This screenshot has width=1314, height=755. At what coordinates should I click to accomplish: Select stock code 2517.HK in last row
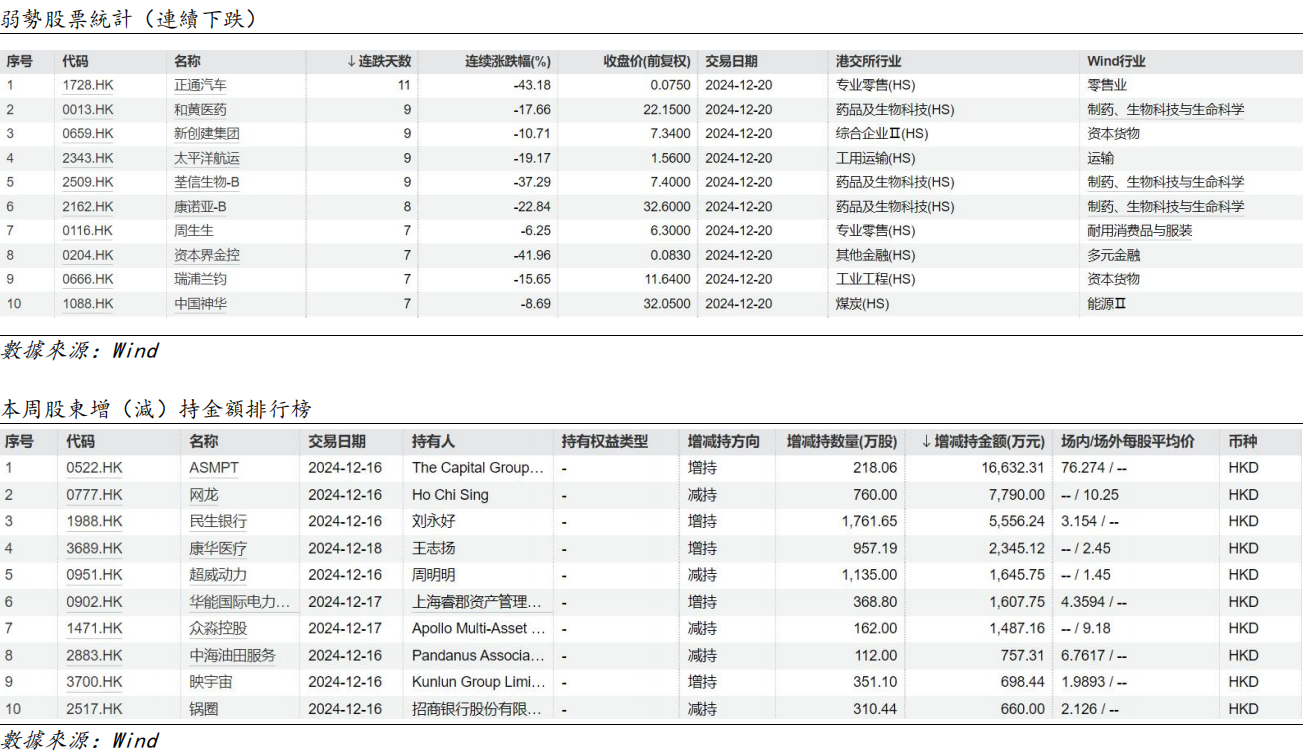[x=94, y=709]
